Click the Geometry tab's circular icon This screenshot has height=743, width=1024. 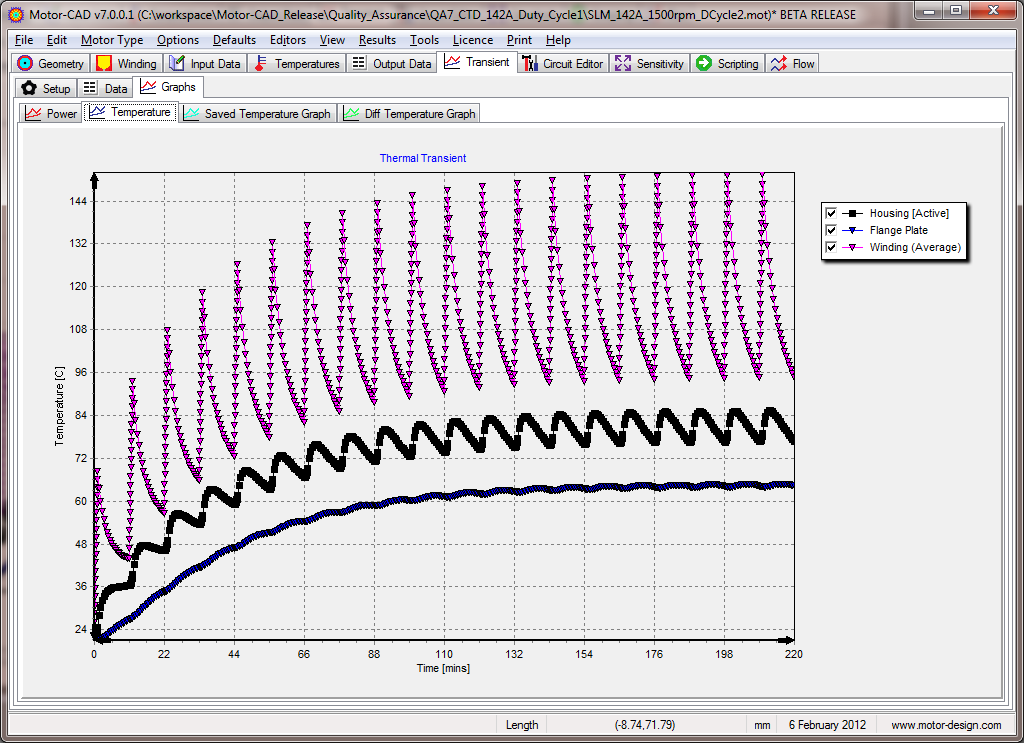pos(25,63)
